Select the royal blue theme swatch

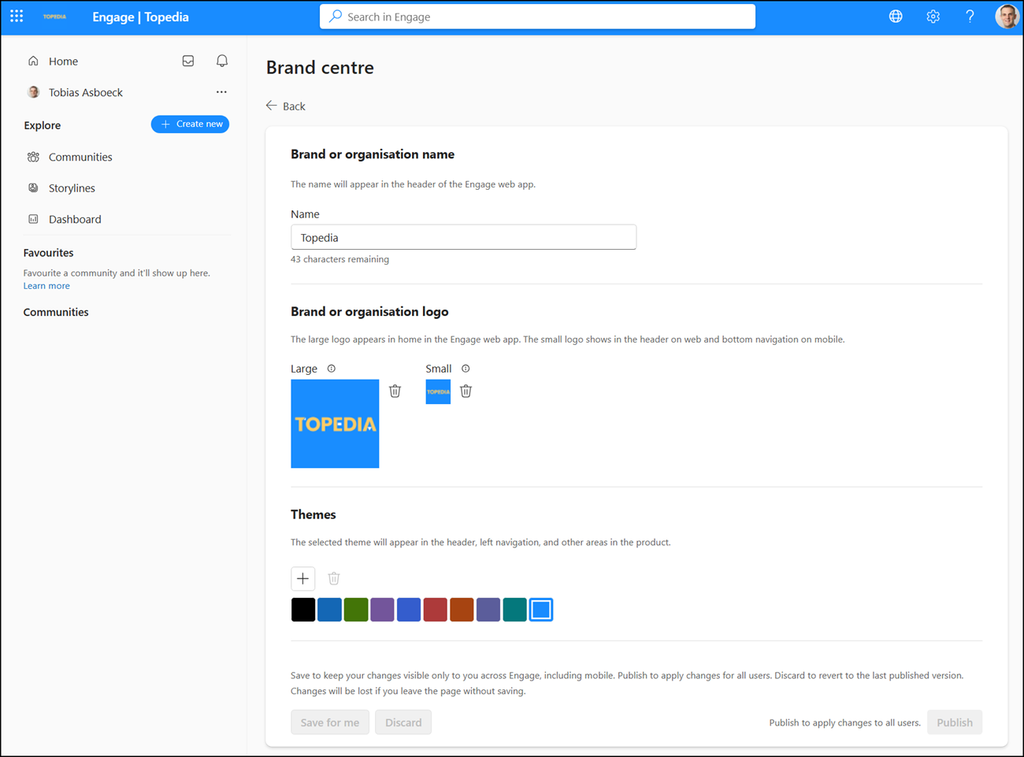click(409, 609)
